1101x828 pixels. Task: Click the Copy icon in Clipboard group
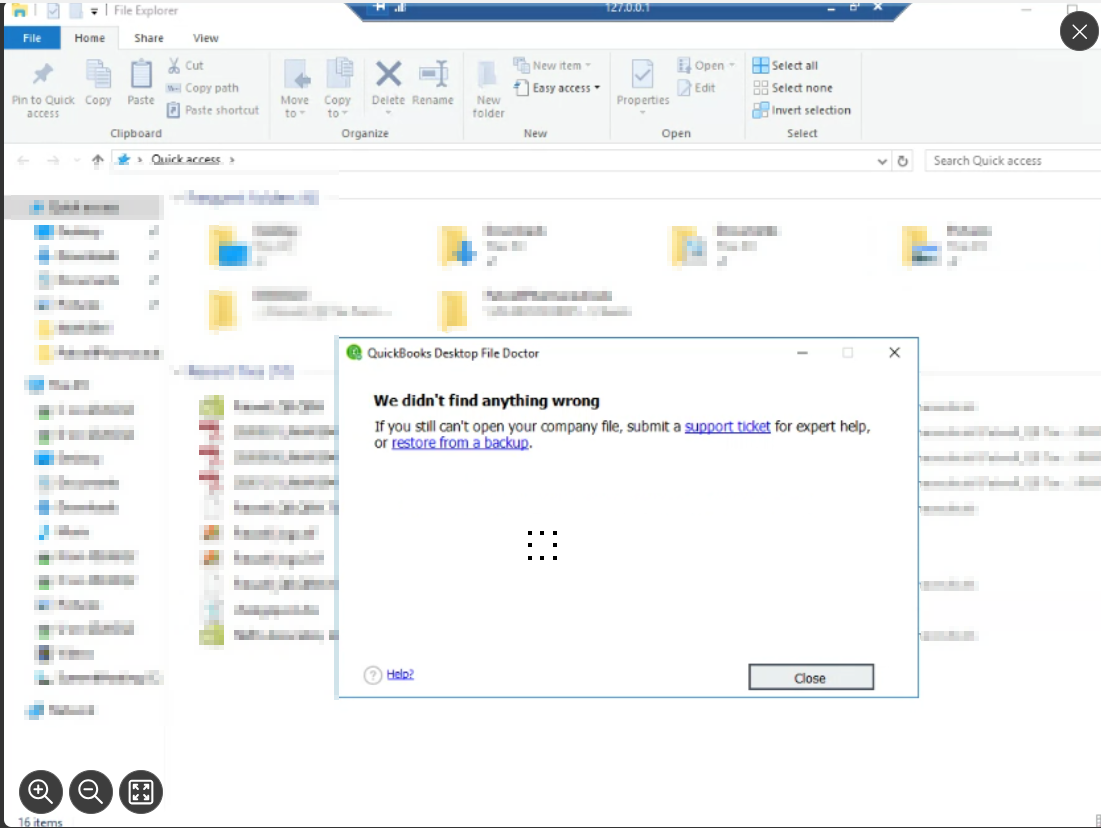pyautogui.click(x=98, y=74)
